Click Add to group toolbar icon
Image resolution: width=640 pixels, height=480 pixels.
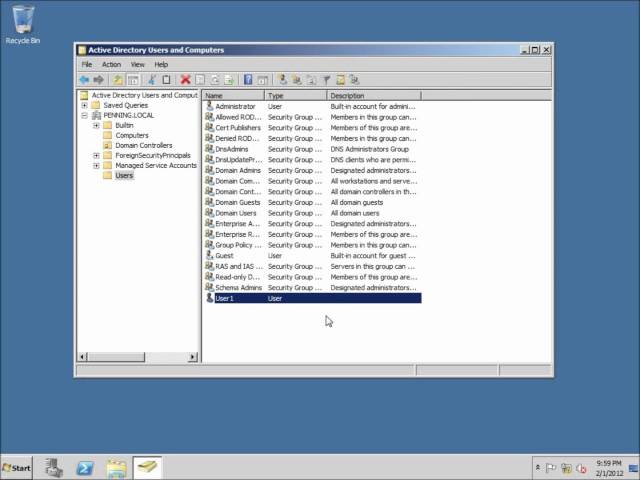pos(354,80)
